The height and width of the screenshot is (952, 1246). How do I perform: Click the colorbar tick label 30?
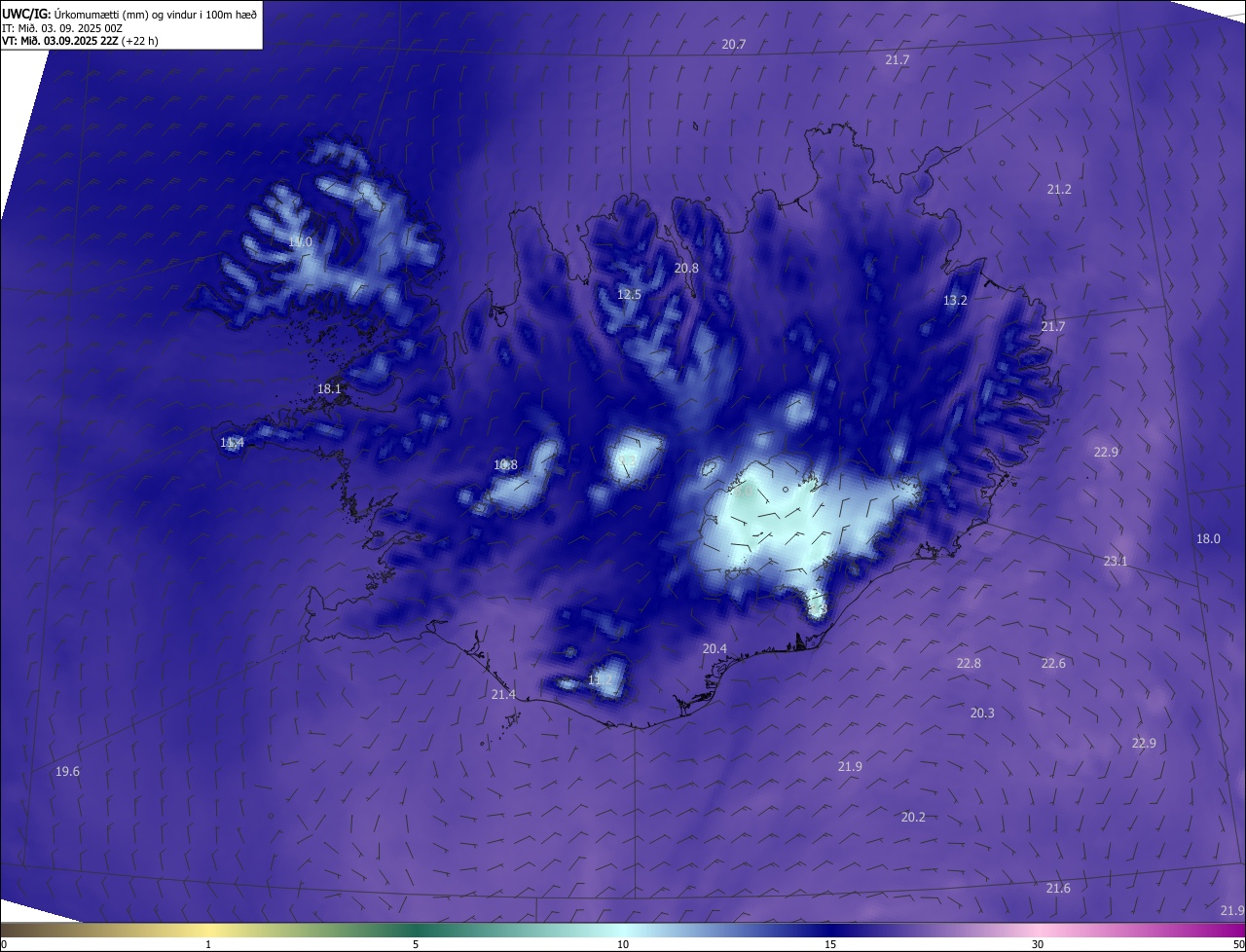pyautogui.click(x=1038, y=944)
